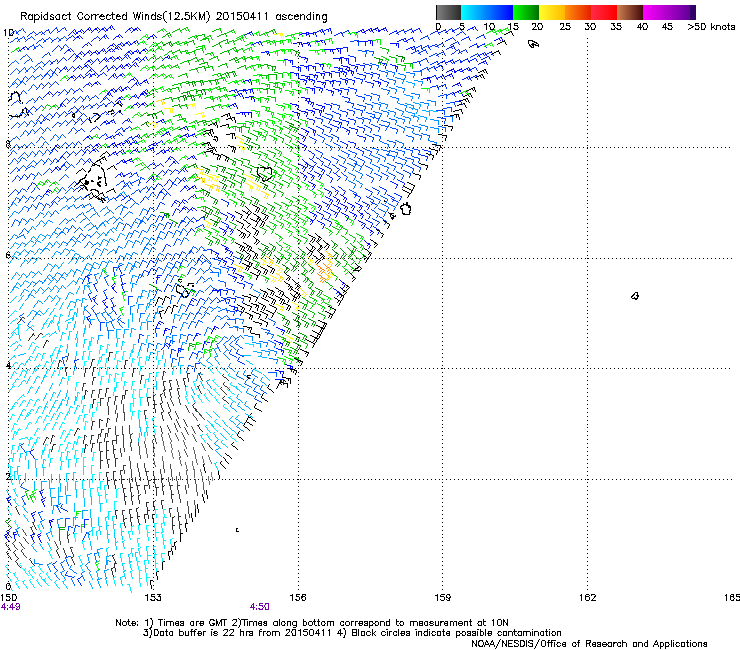Click longitude label '150' on bottom axis
Screen dimensions: 740x650
tap(8, 598)
